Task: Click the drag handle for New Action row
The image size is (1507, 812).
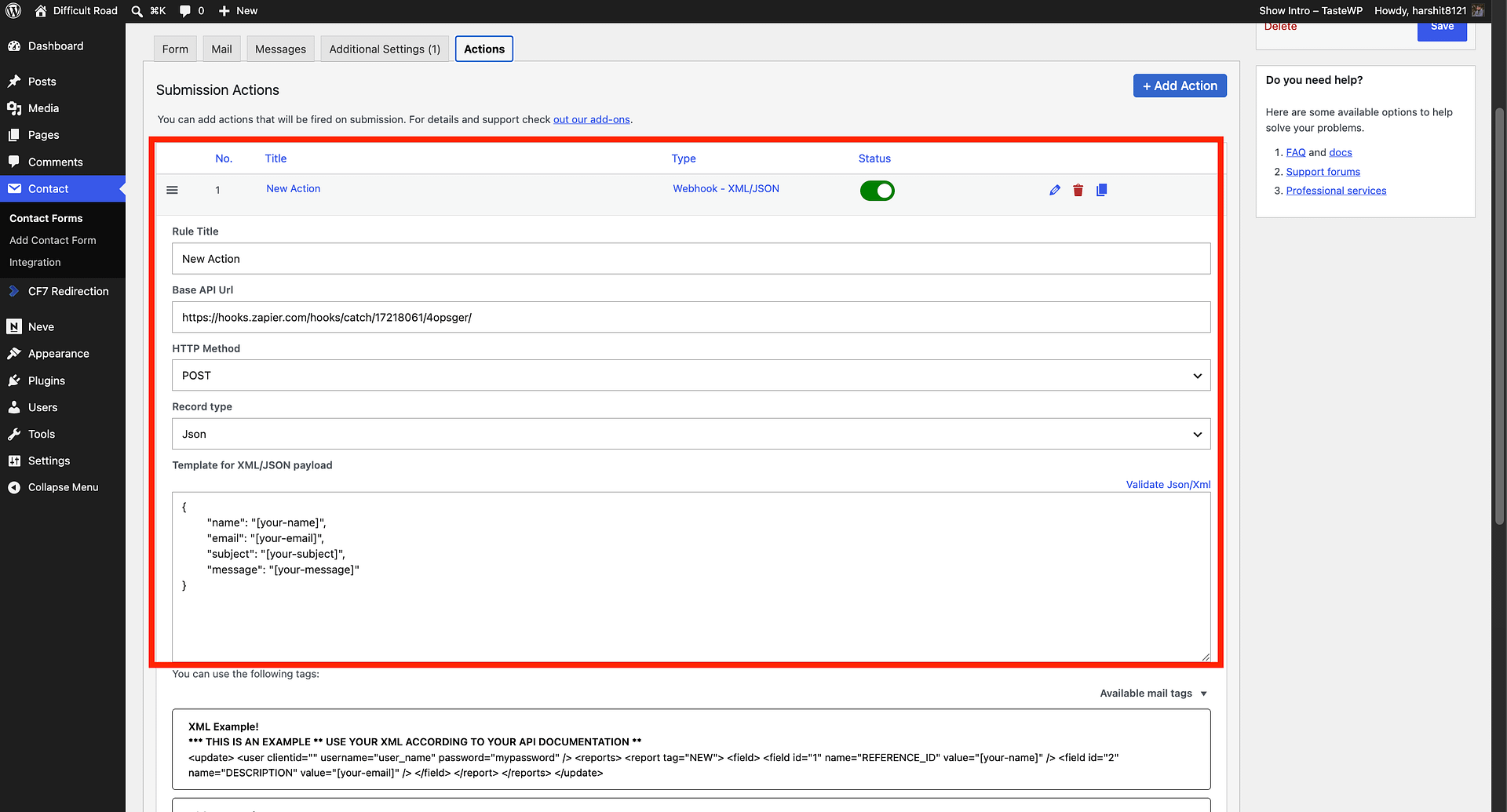Action: 172,190
